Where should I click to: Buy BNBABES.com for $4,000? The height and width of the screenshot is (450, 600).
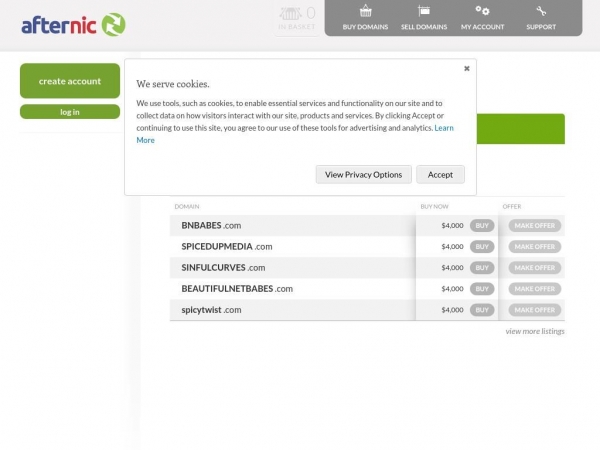point(482,225)
